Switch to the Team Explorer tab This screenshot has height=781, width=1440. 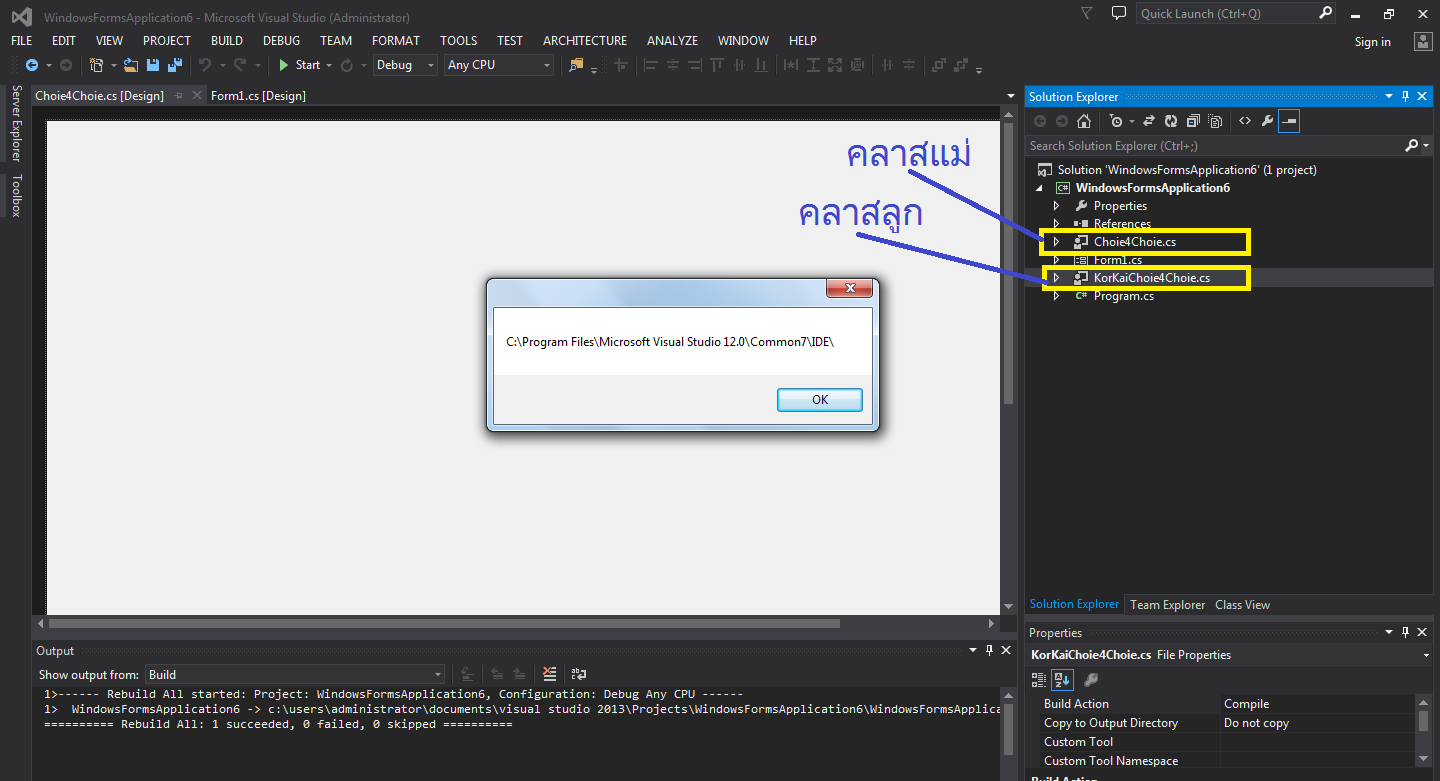pyautogui.click(x=1167, y=605)
